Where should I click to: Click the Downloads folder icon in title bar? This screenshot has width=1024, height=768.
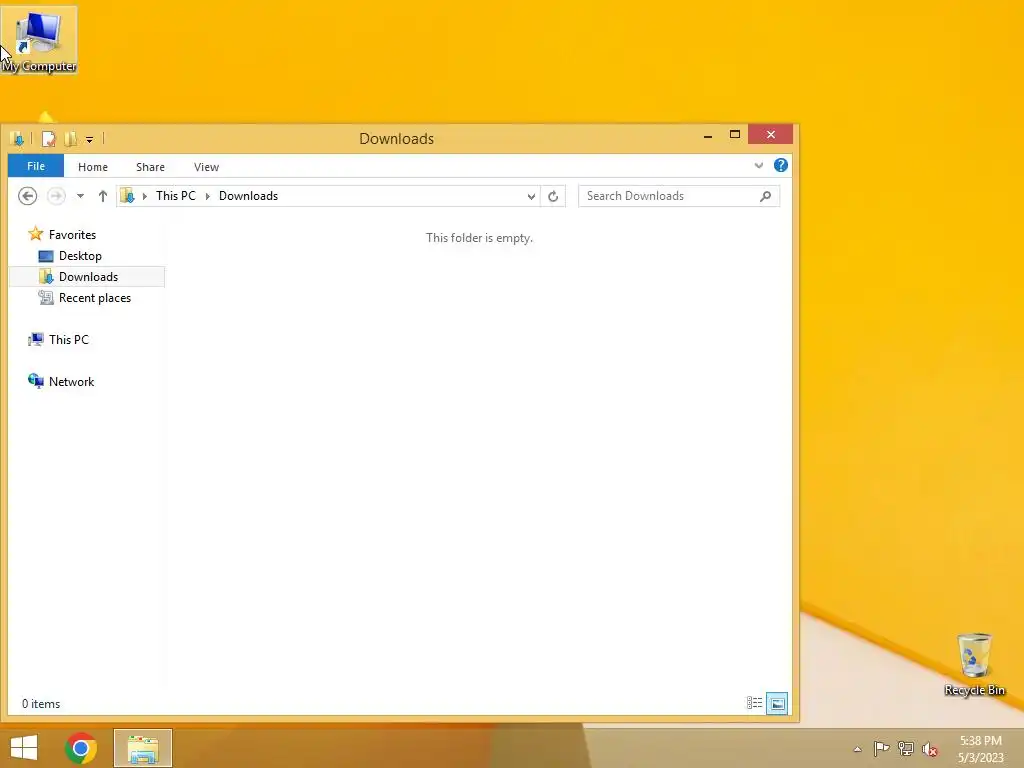(18, 139)
